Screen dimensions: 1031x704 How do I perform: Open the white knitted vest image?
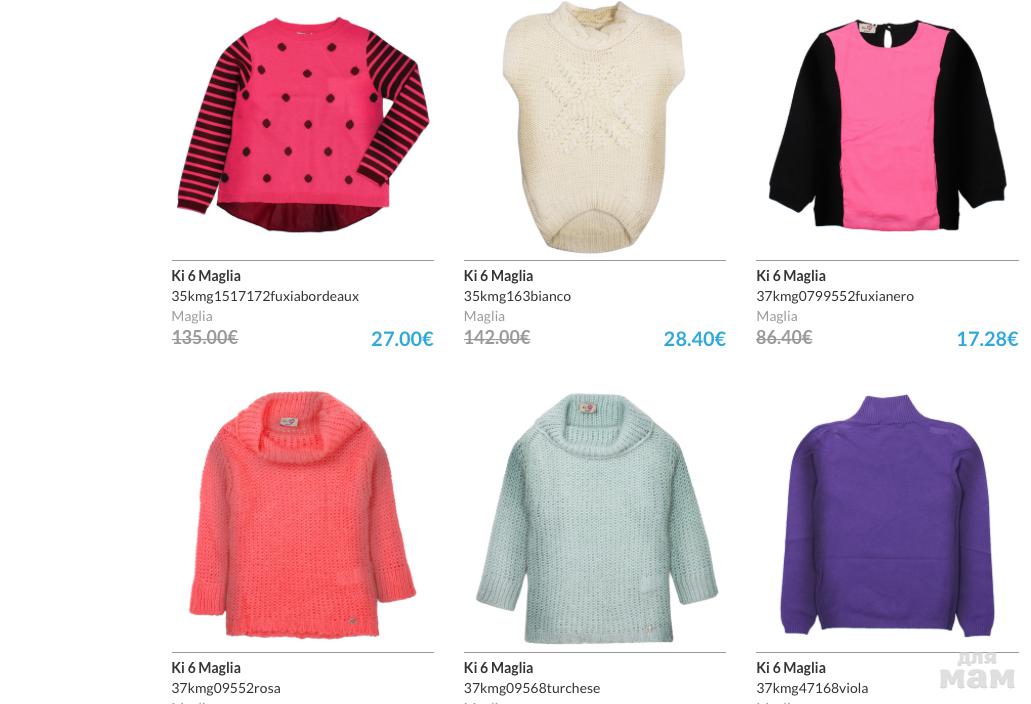594,127
